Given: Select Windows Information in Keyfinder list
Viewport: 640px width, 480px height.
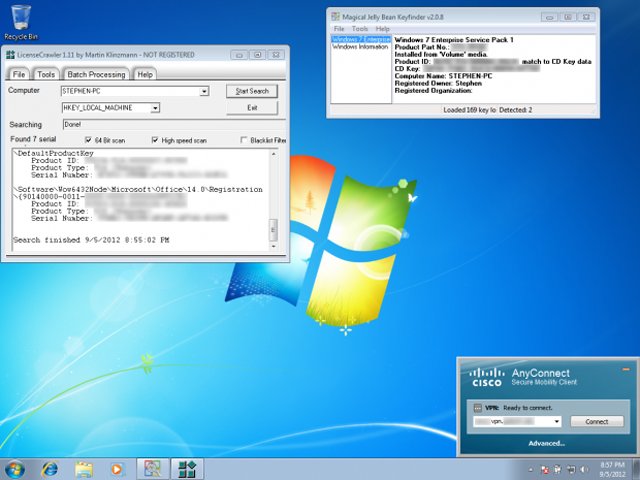Looking at the screenshot, I should tap(360, 47).
